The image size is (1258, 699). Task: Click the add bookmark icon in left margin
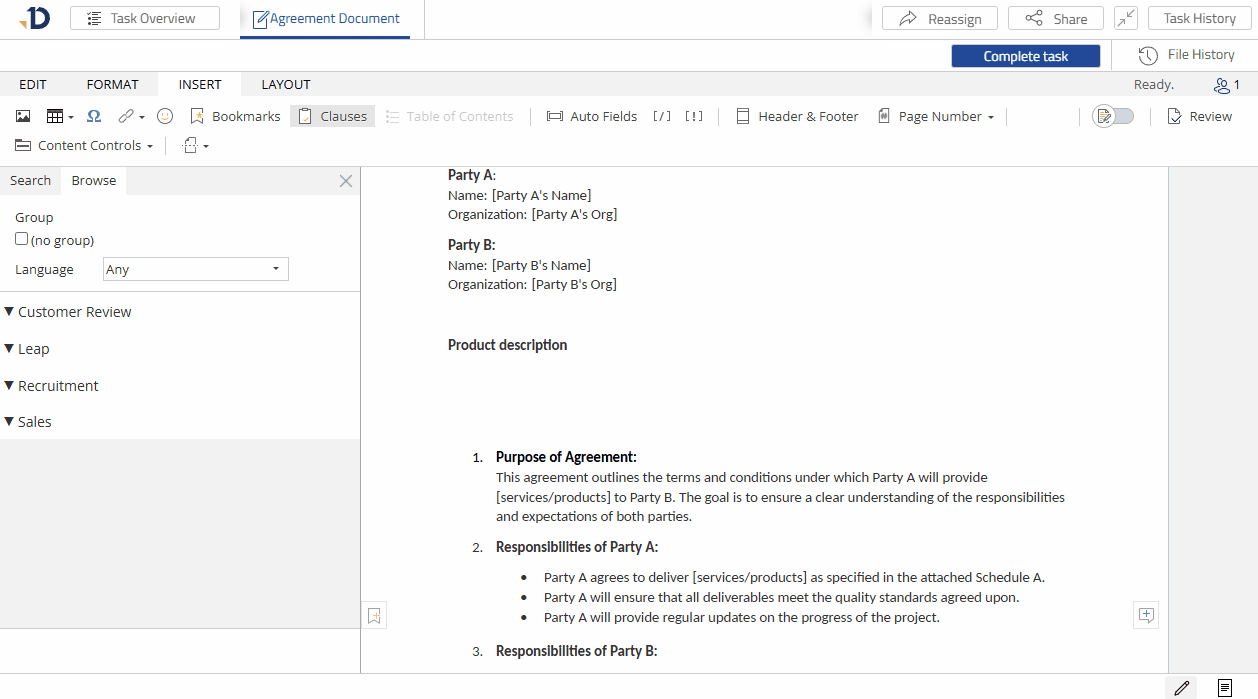click(374, 616)
